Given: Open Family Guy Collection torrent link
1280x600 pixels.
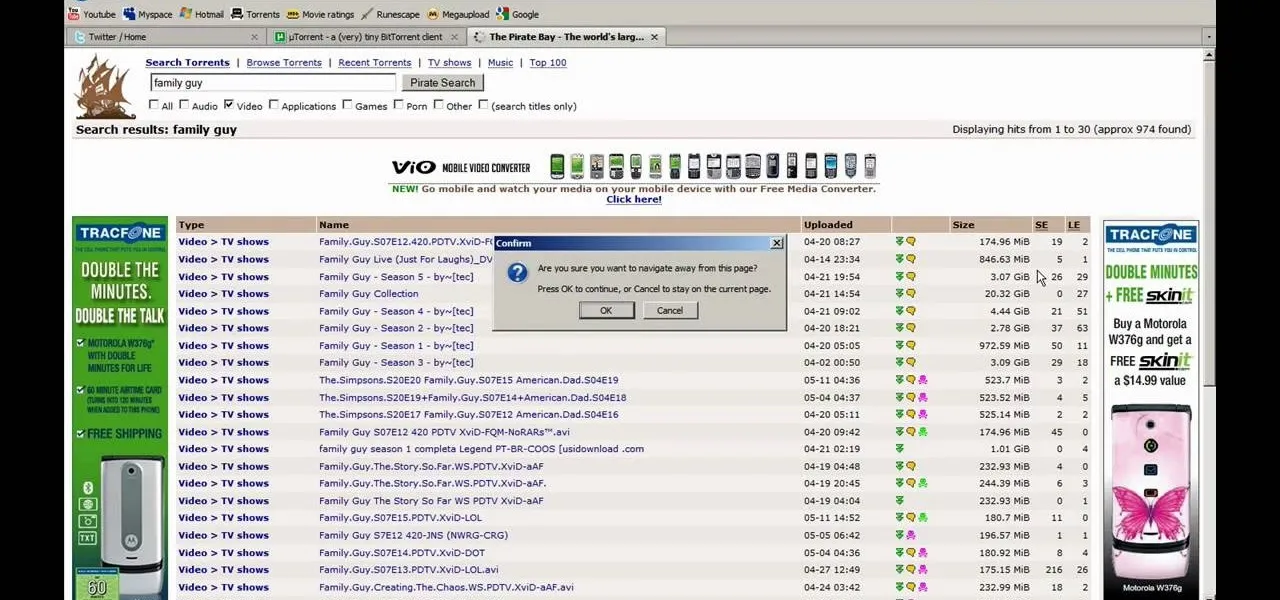Looking at the screenshot, I should pyautogui.click(x=369, y=294).
